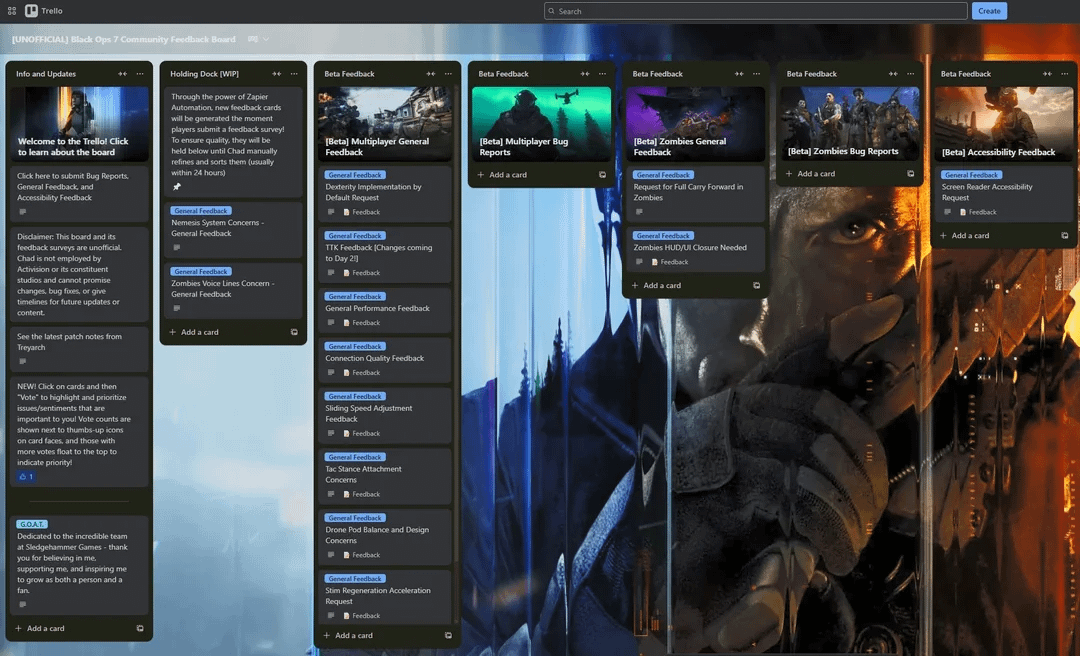Image resolution: width=1080 pixels, height=656 pixels.
Task: Click G.O.A.T. label on Sledgehammer card
Action: pyautogui.click(x=32, y=524)
